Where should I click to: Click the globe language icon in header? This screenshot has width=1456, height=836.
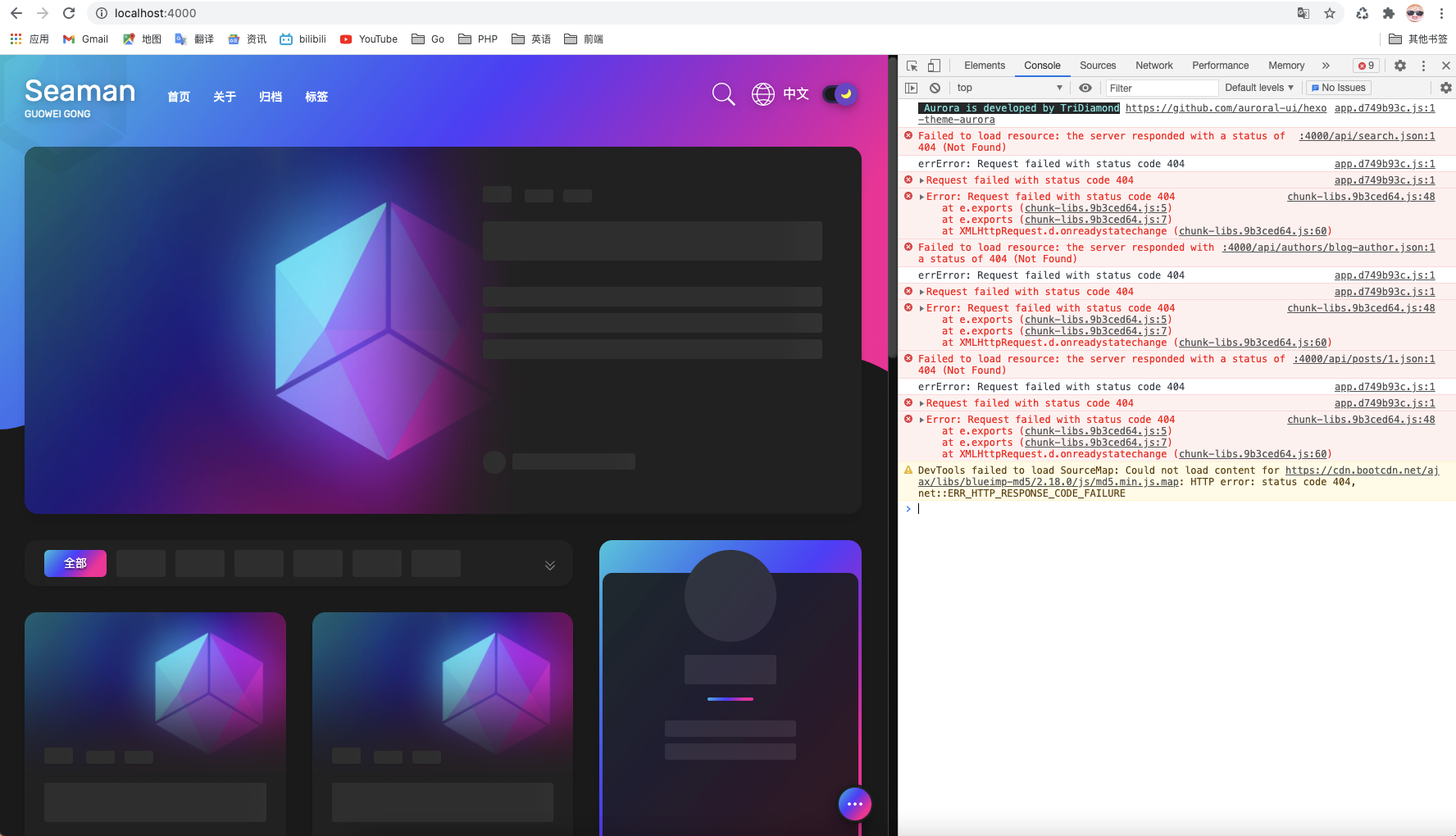762,94
